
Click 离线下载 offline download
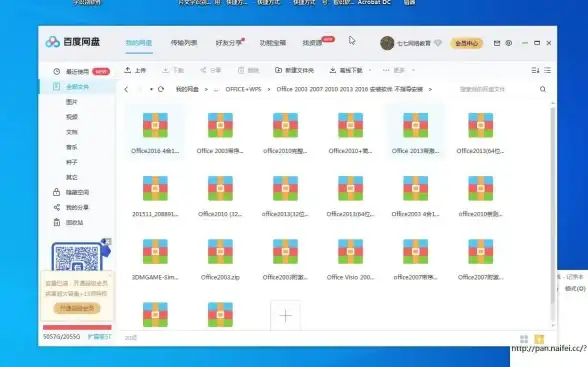[x=346, y=70]
